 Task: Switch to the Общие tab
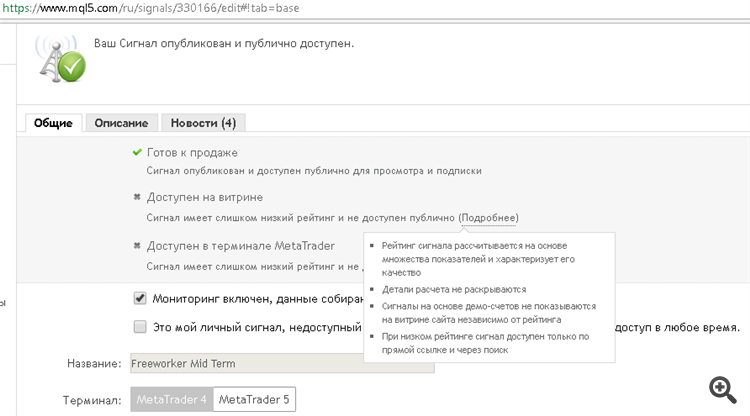pos(53,123)
